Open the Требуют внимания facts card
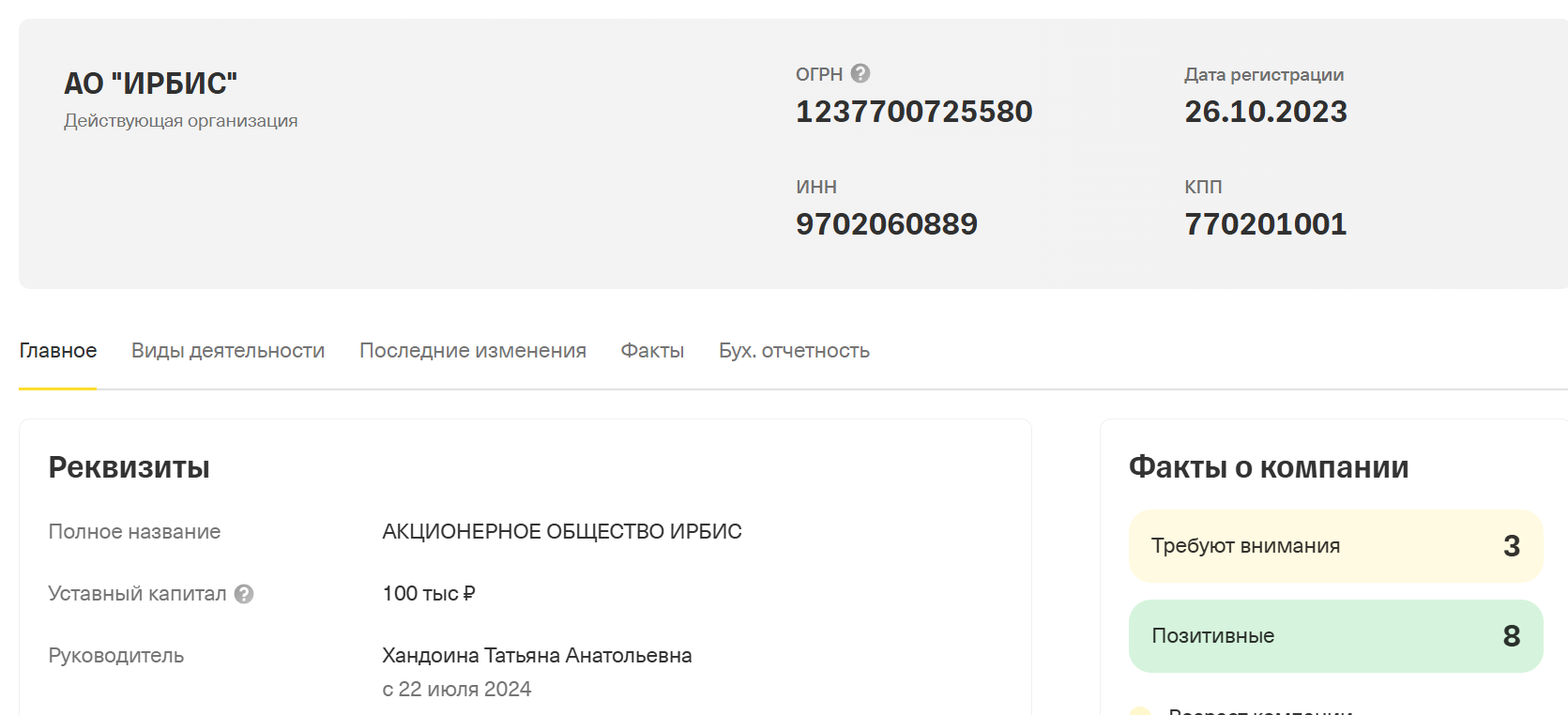The width and height of the screenshot is (1568, 715). (x=1336, y=546)
